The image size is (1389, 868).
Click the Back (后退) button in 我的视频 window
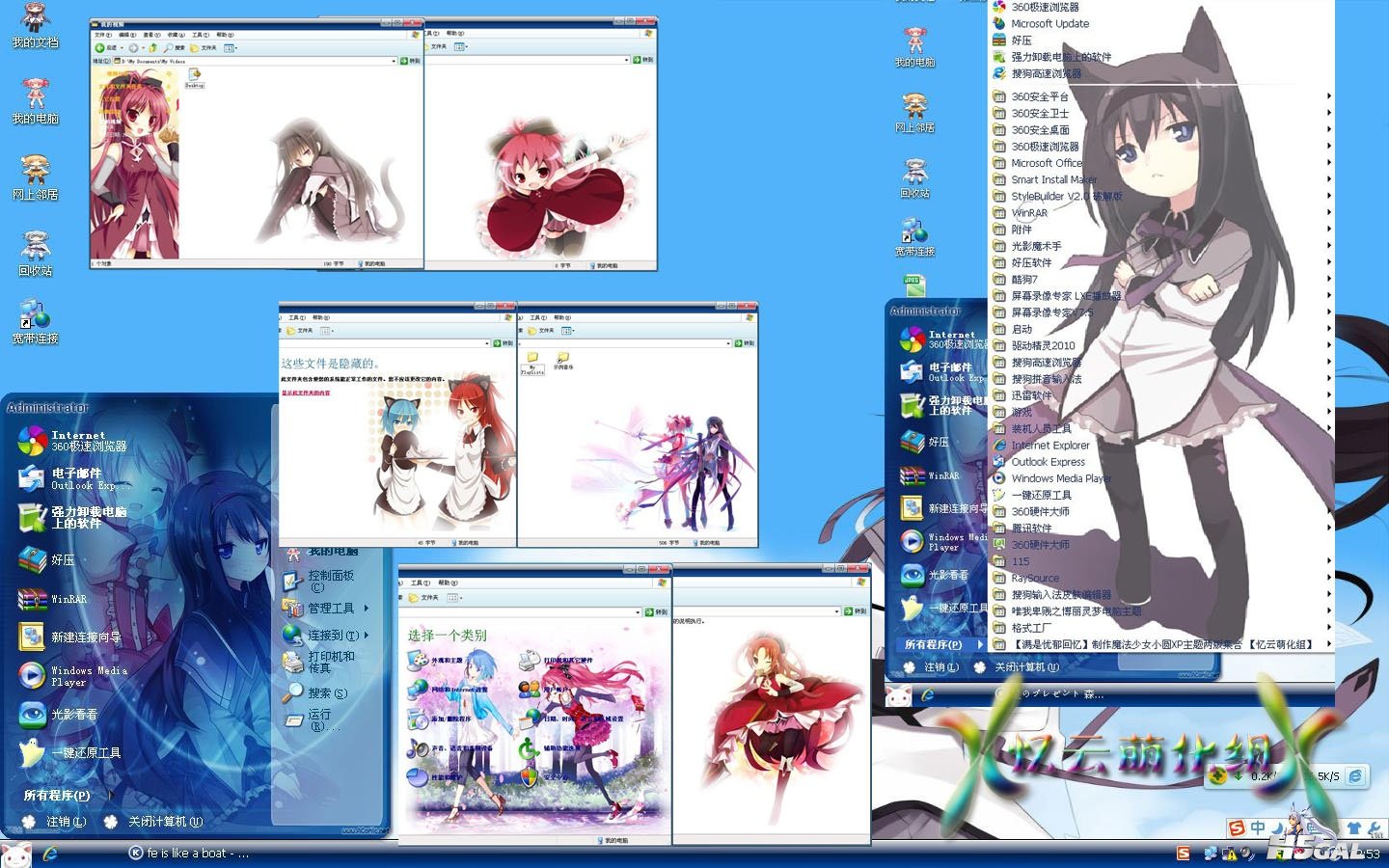tap(106, 47)
